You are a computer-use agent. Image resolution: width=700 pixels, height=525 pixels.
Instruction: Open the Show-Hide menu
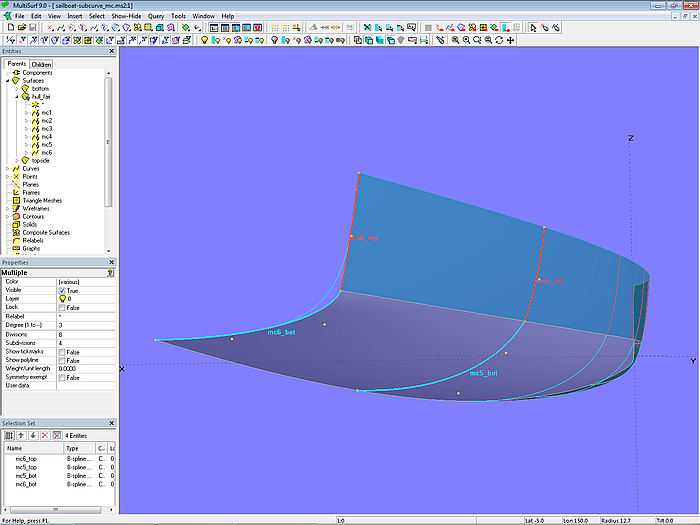click(x=125, y=16)
